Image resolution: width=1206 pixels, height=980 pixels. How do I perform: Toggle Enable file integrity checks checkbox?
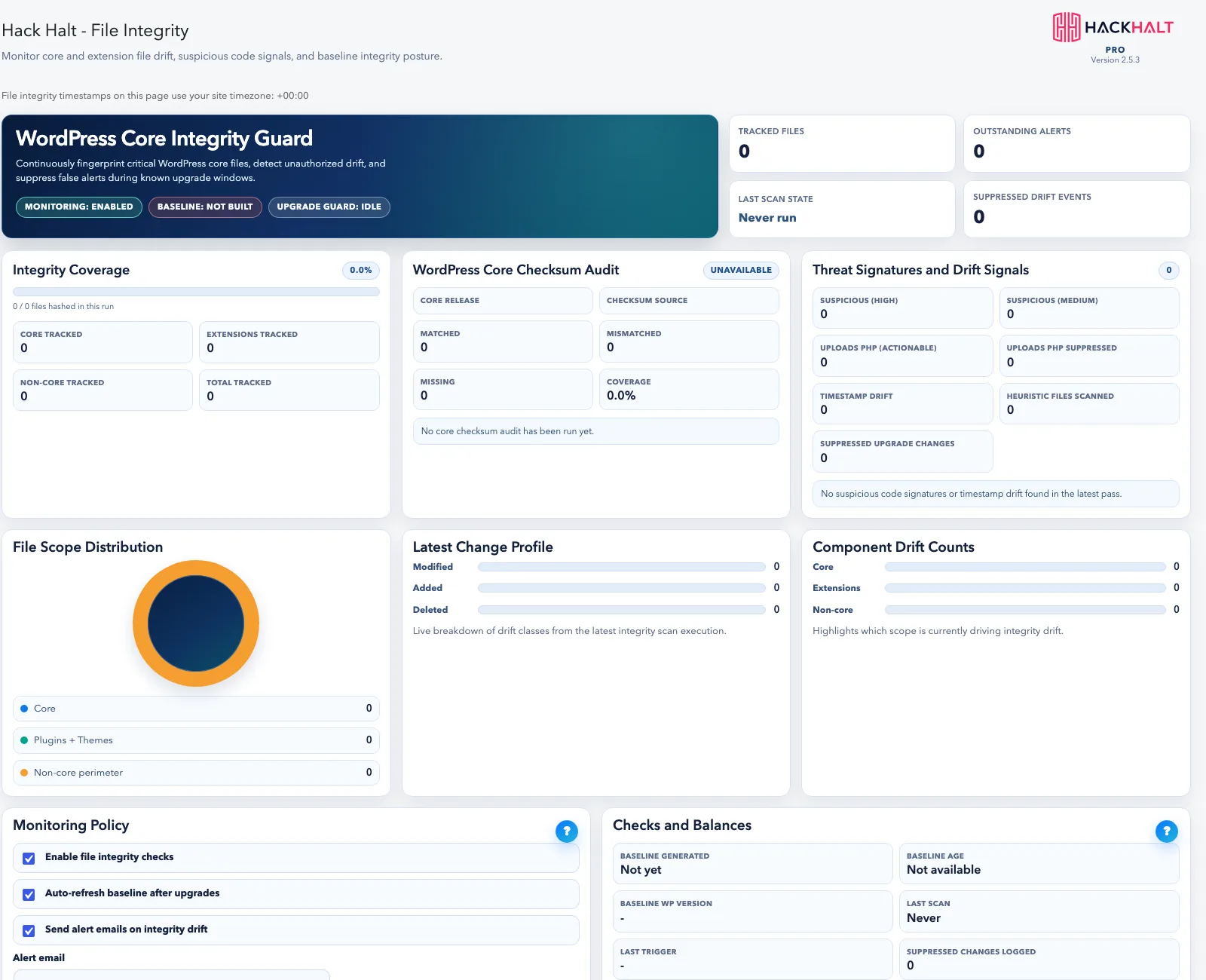[x=29, y=859]
